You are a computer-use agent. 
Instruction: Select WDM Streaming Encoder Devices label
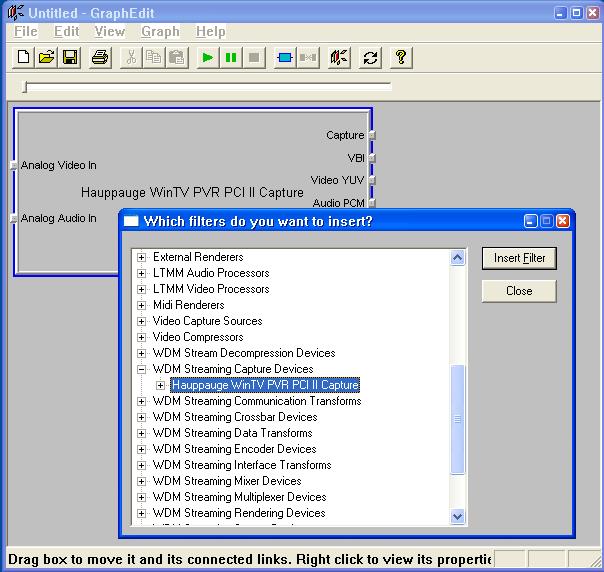click(235, 449)
